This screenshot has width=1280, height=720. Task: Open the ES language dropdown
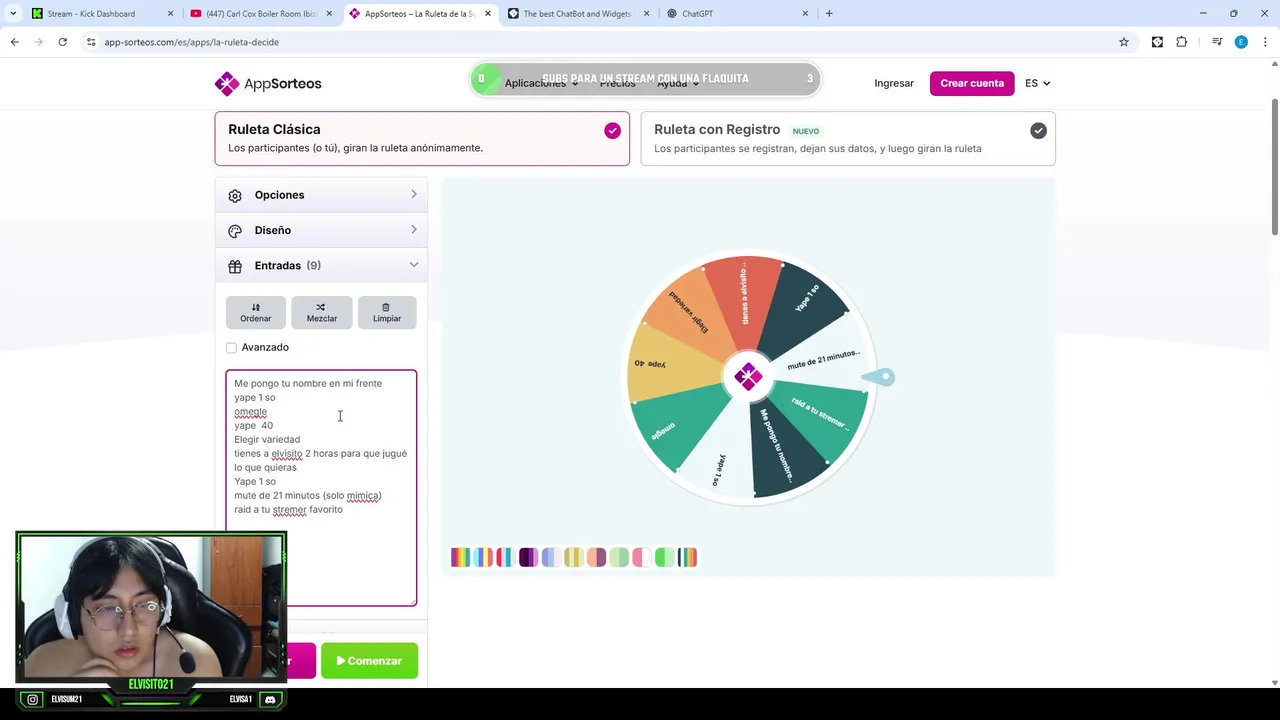(1037, 83)
